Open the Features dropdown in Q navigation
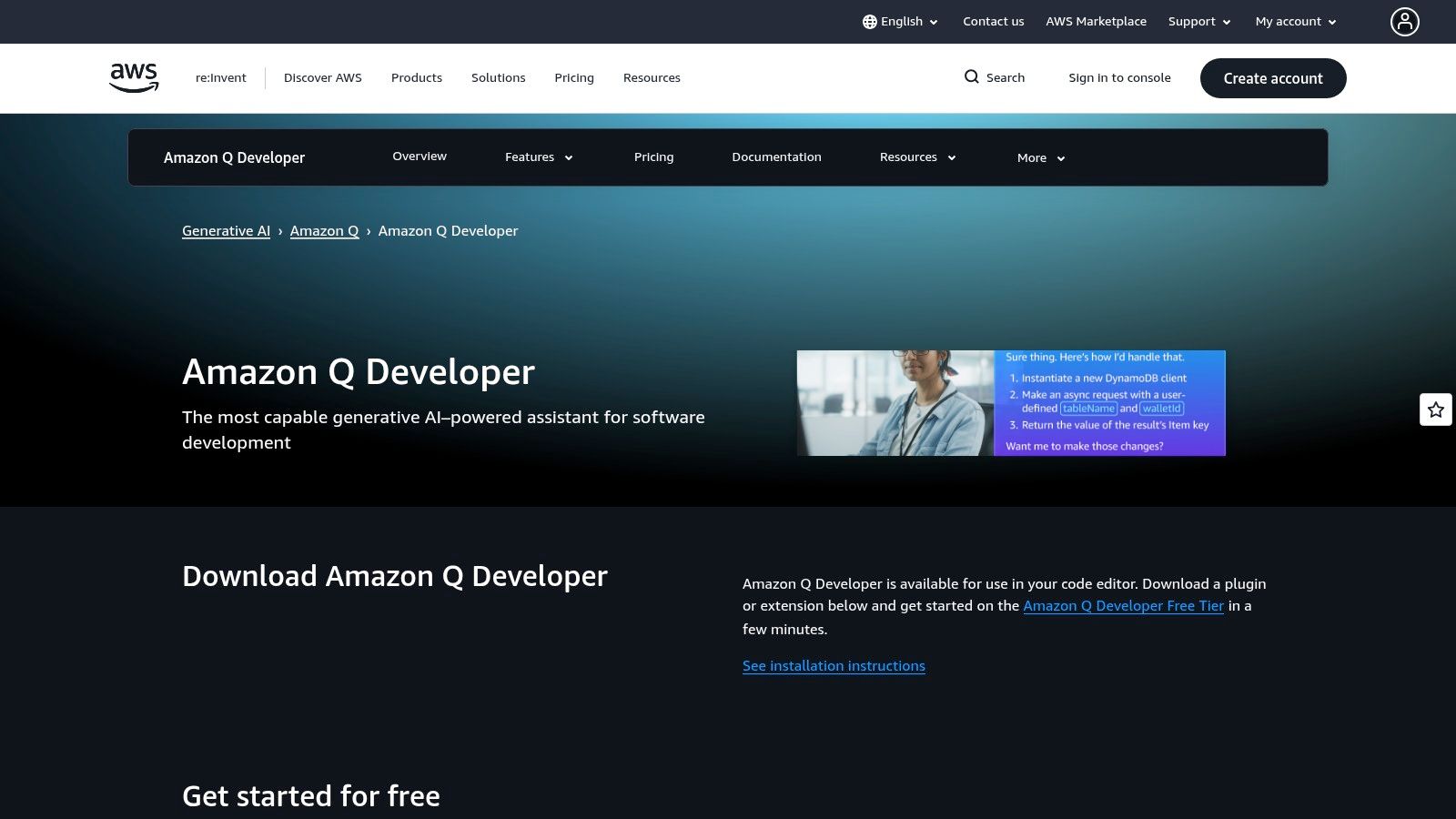This screenshot has height=819, width=1456. click(x=538, y=157)
